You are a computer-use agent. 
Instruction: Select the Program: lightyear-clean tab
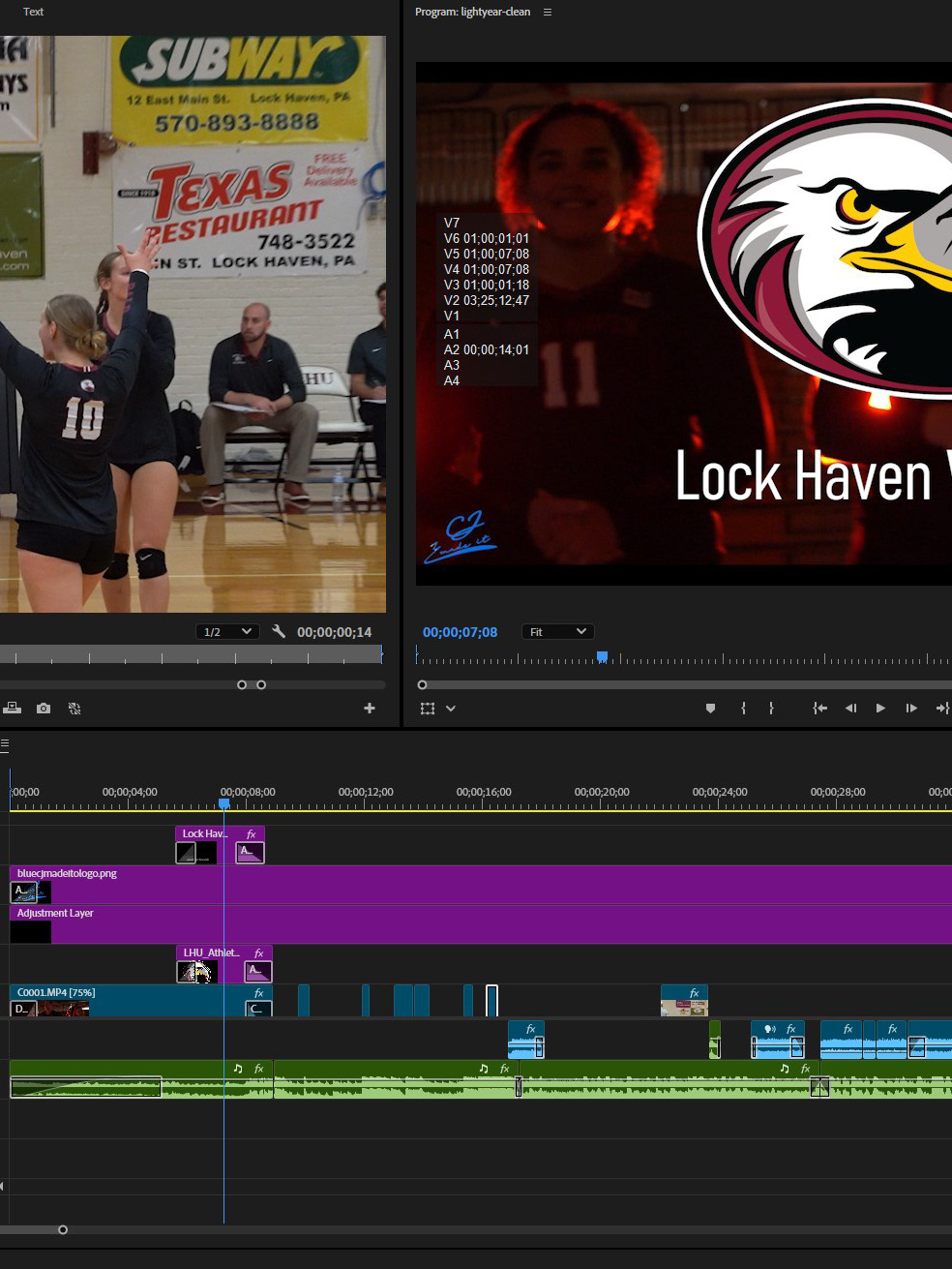[x=472, y=12]
